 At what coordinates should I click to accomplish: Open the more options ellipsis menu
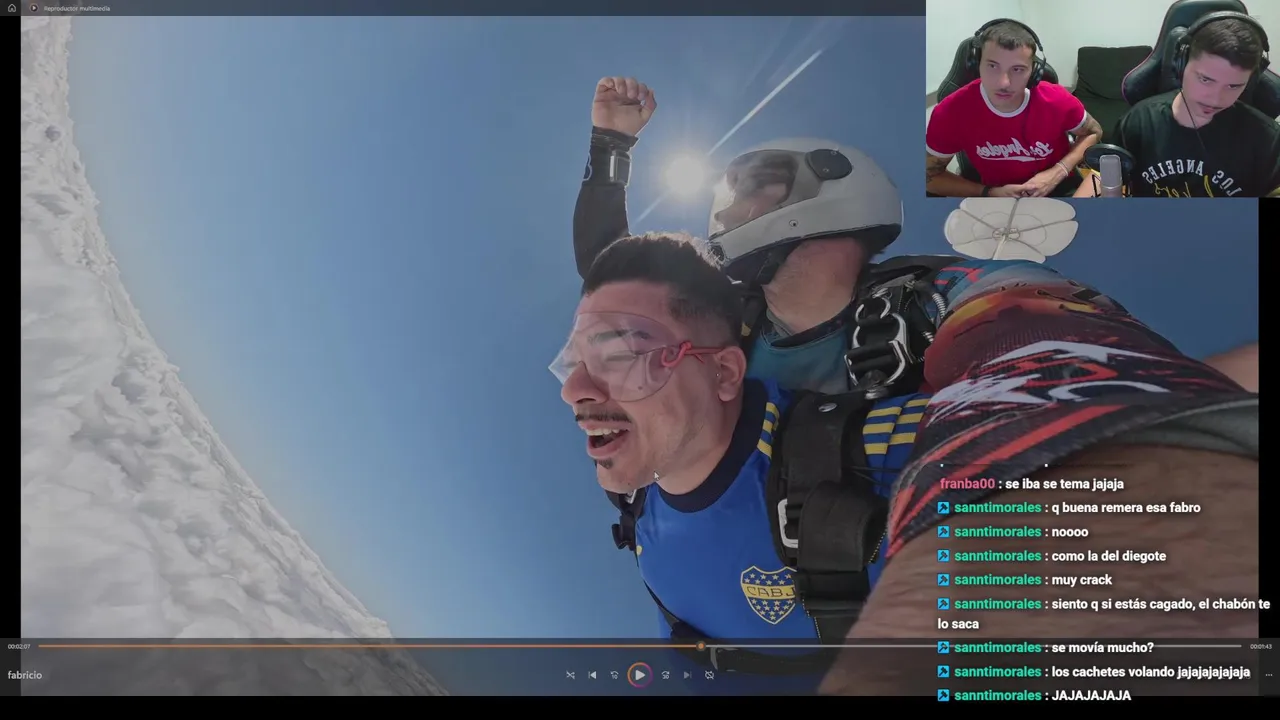(x=1268, y=675)
